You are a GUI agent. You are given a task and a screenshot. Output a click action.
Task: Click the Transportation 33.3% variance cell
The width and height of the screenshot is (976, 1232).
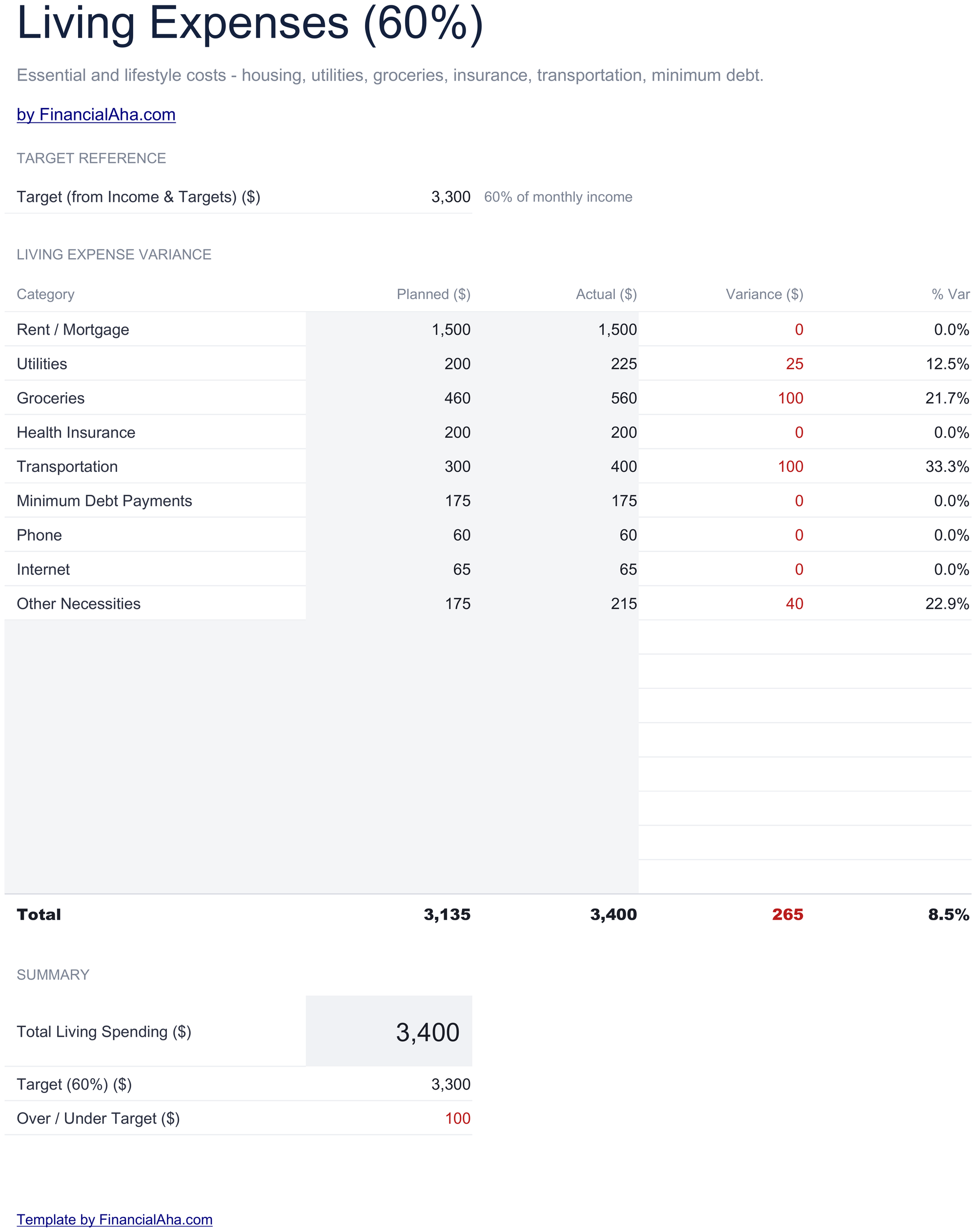pos(947,467)
